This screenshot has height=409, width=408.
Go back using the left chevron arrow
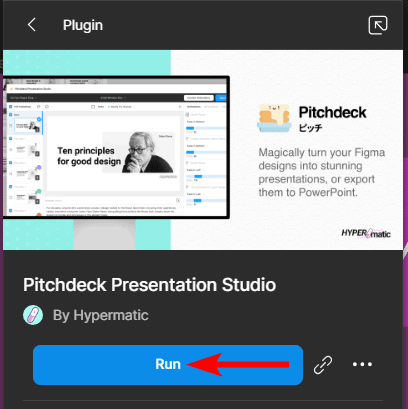click(32, 25)
